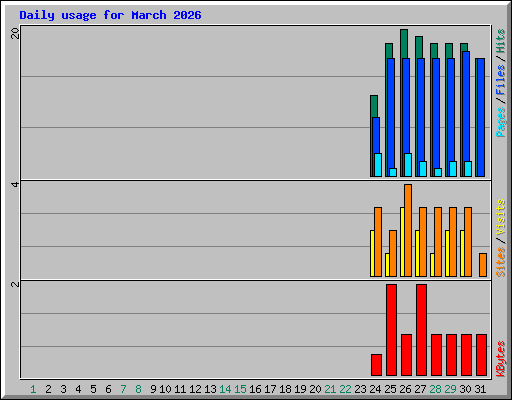This screenshot has width=512, height=400.
Task: Select the blue Files bar for day 30
Action: (466, 106)
